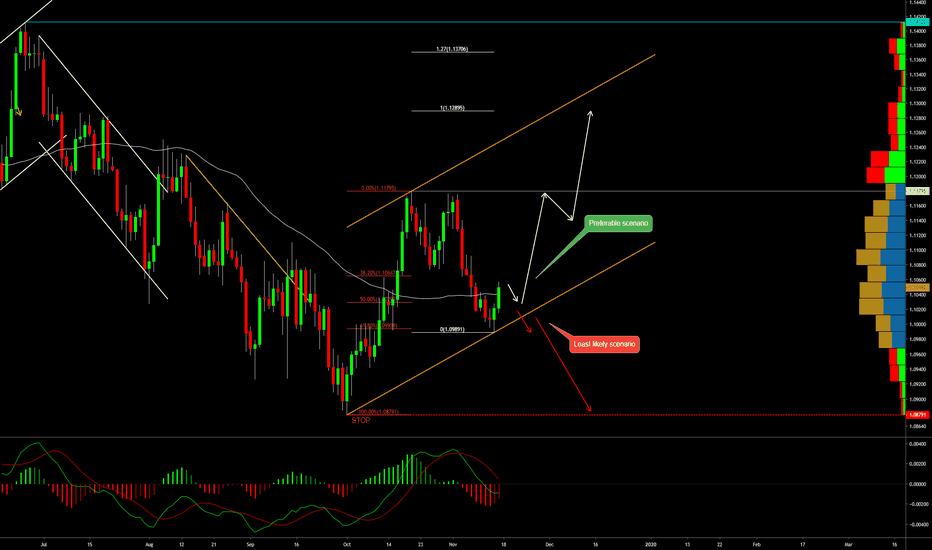Select the red STOP text label

click(x=361, y=421)
